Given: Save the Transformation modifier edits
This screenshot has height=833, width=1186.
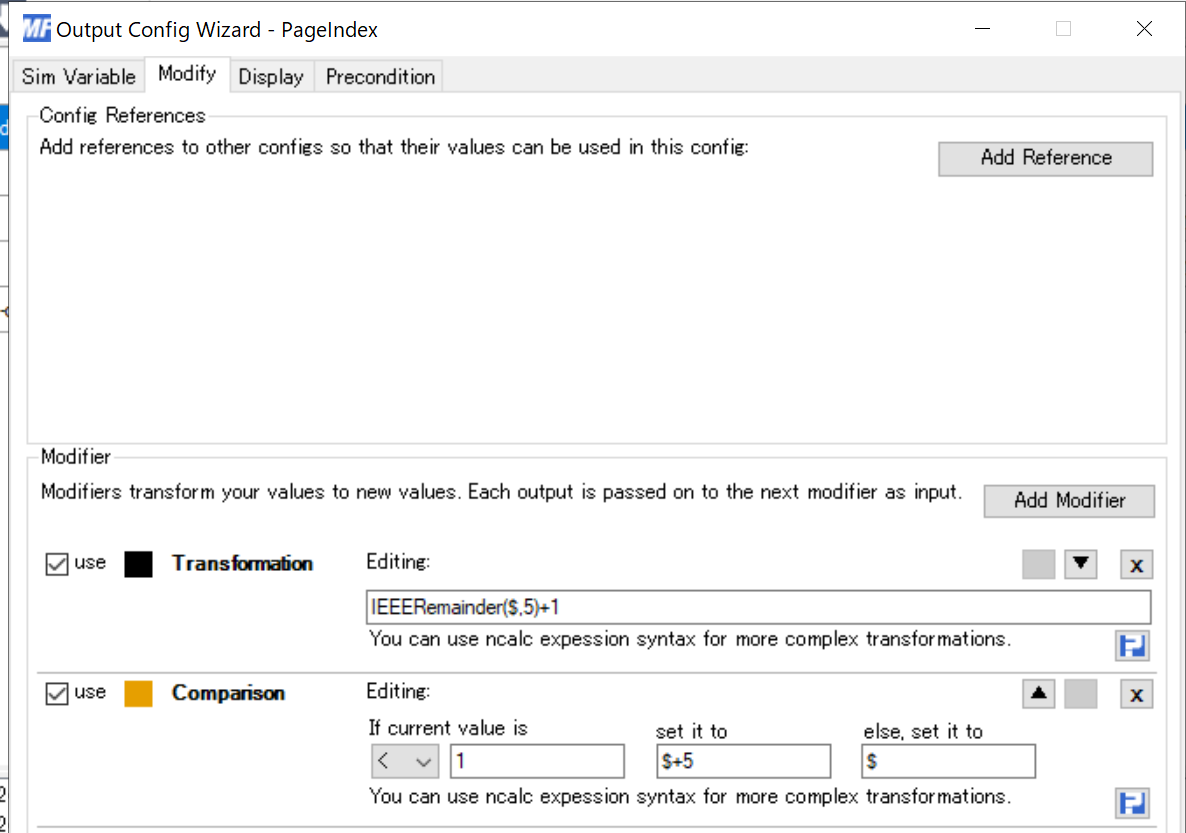Looking at the screenshot, I should tap(1132, 645).
